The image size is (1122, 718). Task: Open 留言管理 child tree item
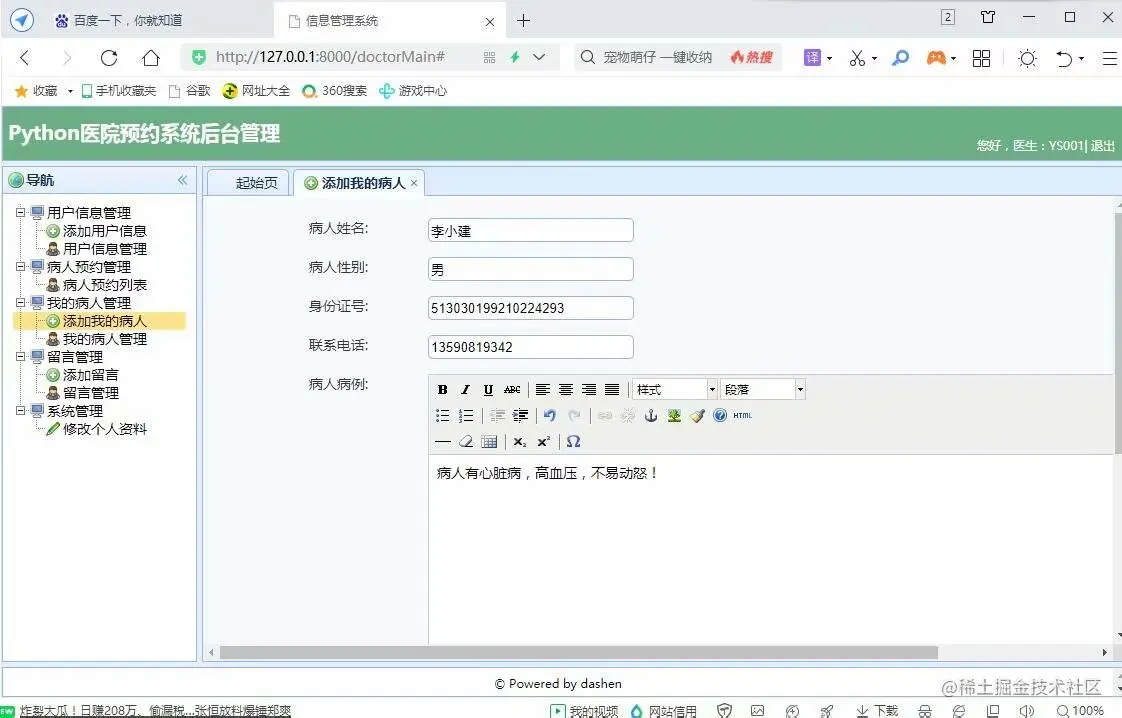click(x=90, y=392)
